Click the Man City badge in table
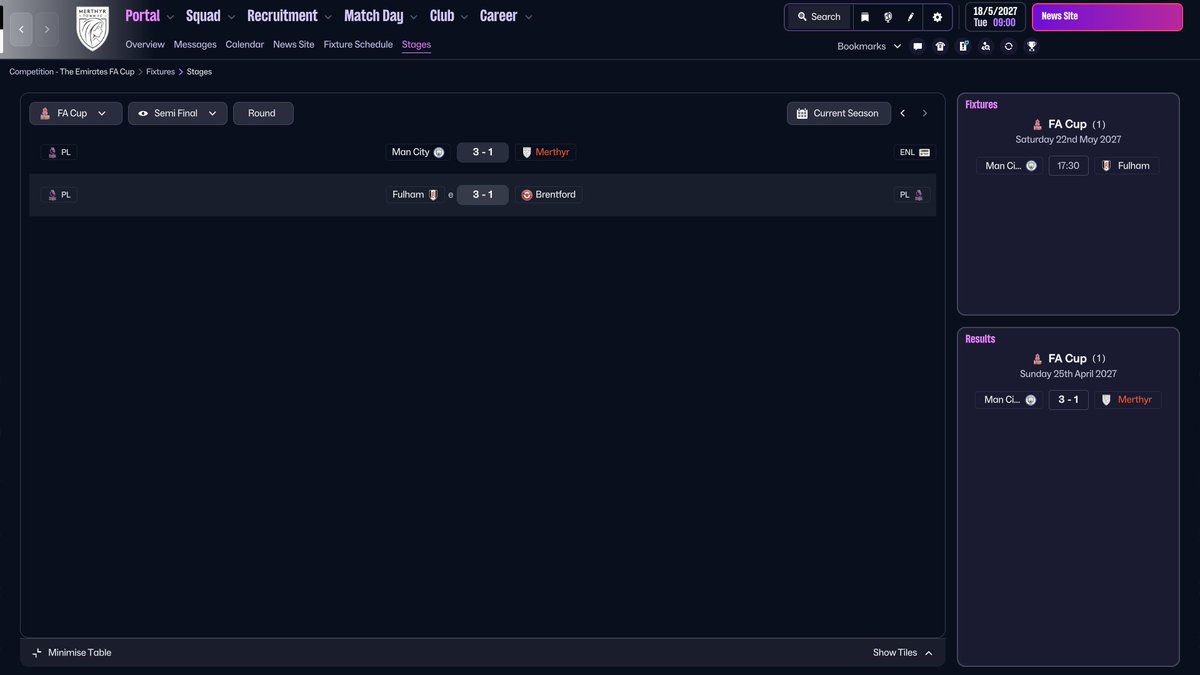Screen dimensions: 1200x675 [x=439, y=153]
